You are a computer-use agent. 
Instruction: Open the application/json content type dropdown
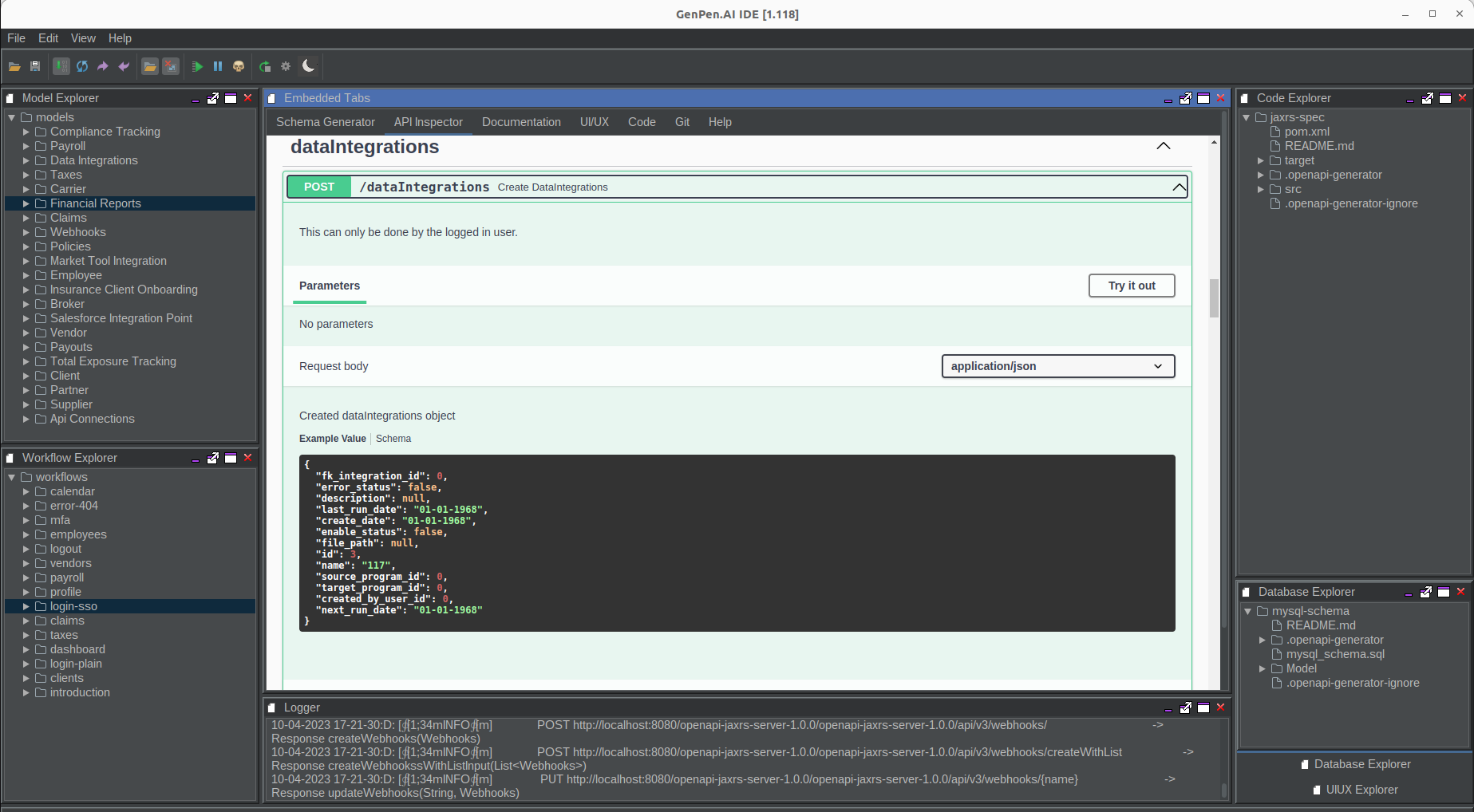1057,366
